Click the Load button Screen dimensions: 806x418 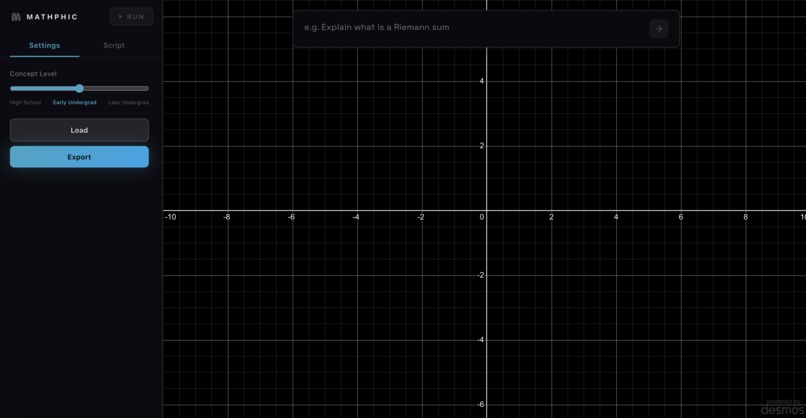click(x=79, y=130)
